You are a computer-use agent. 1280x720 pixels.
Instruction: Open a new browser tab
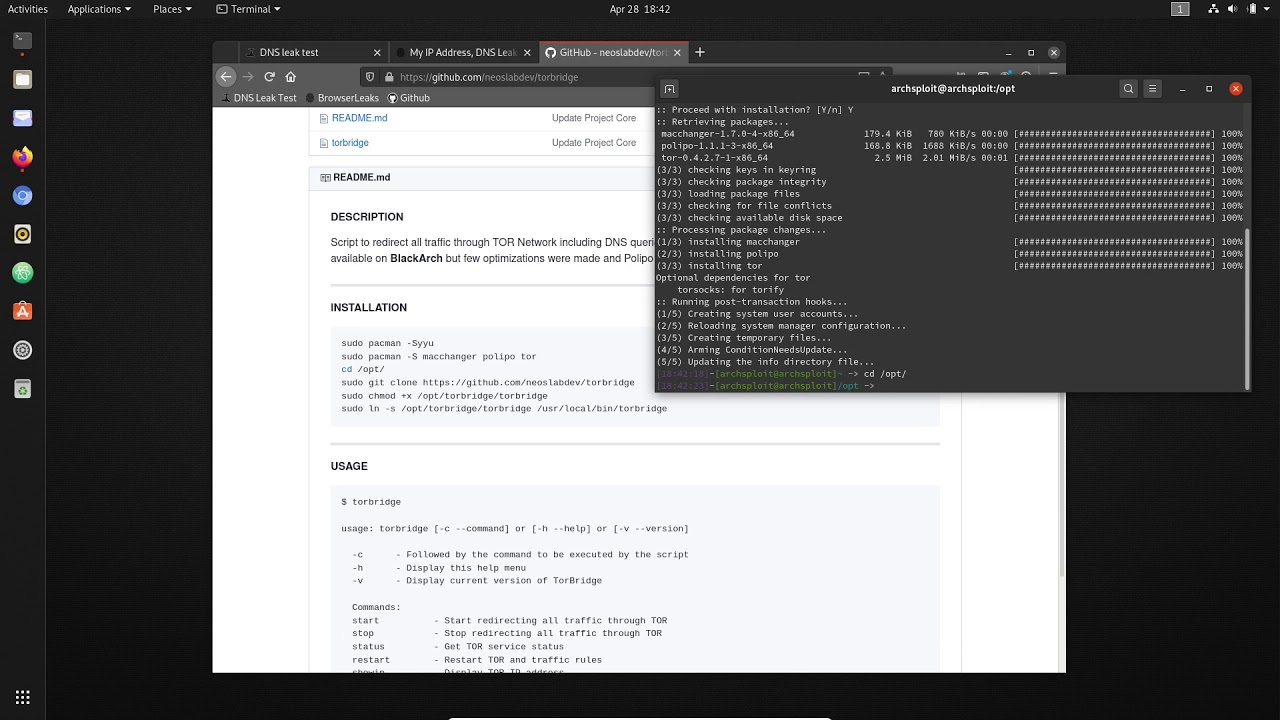pos(700,52)
